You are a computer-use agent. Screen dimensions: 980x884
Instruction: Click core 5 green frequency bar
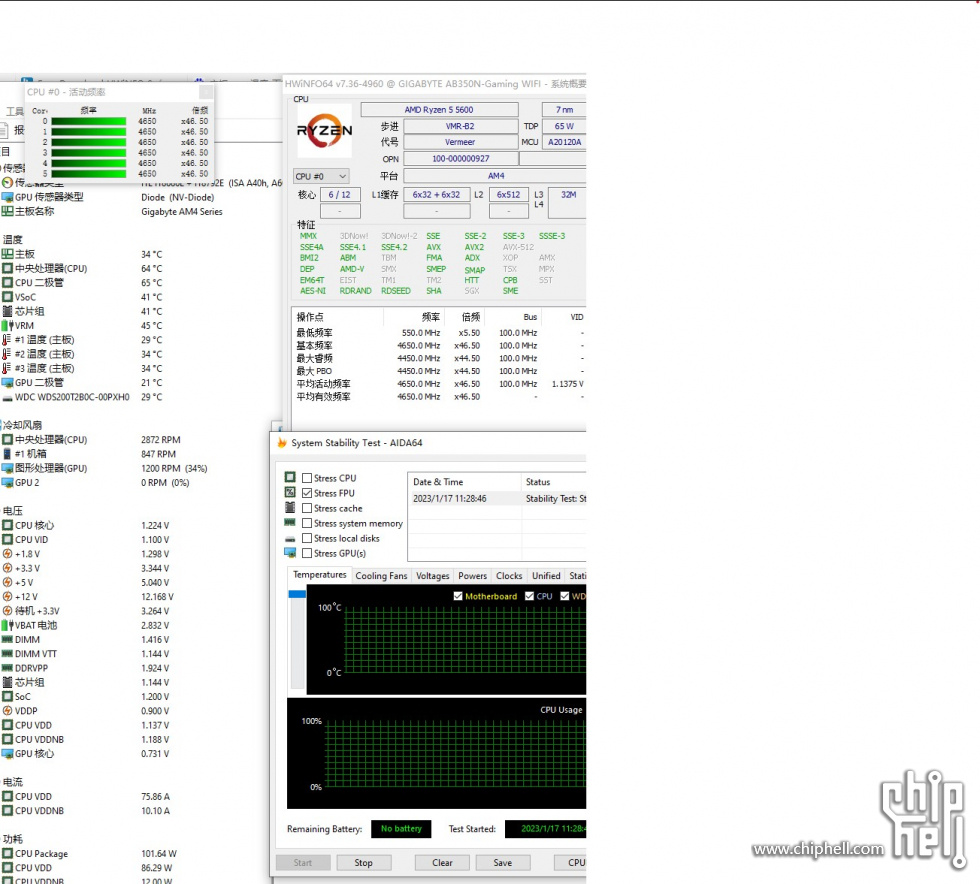pyautogui.click(x=89, y=174)
